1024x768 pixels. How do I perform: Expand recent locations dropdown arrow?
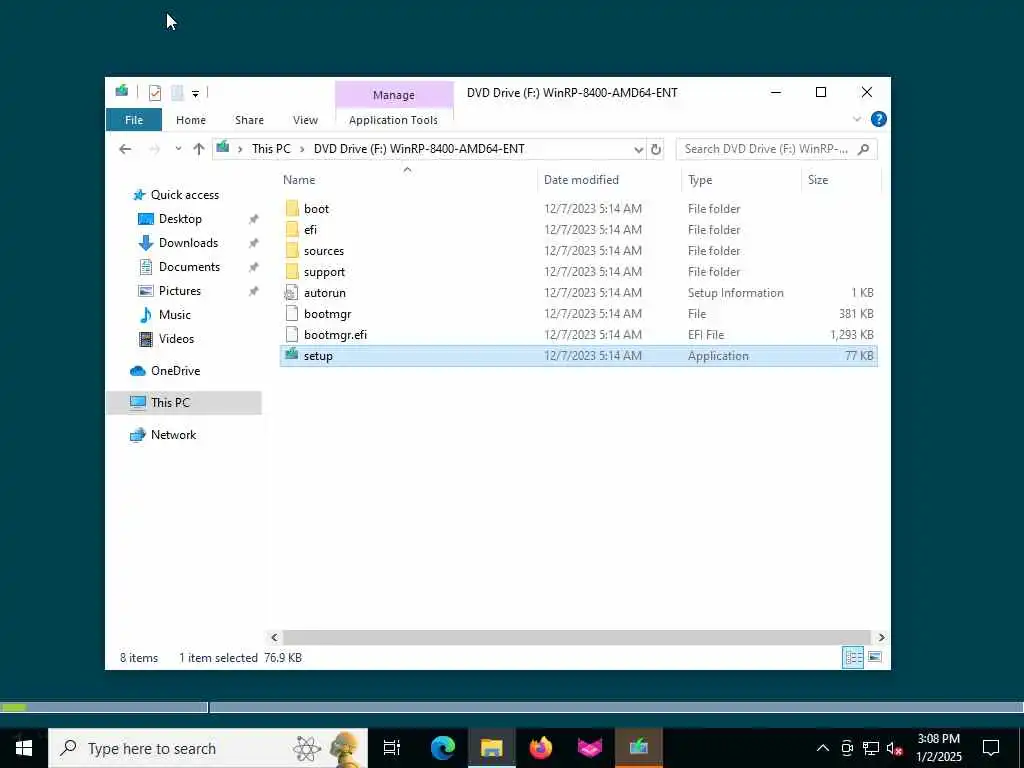point(178,150)
